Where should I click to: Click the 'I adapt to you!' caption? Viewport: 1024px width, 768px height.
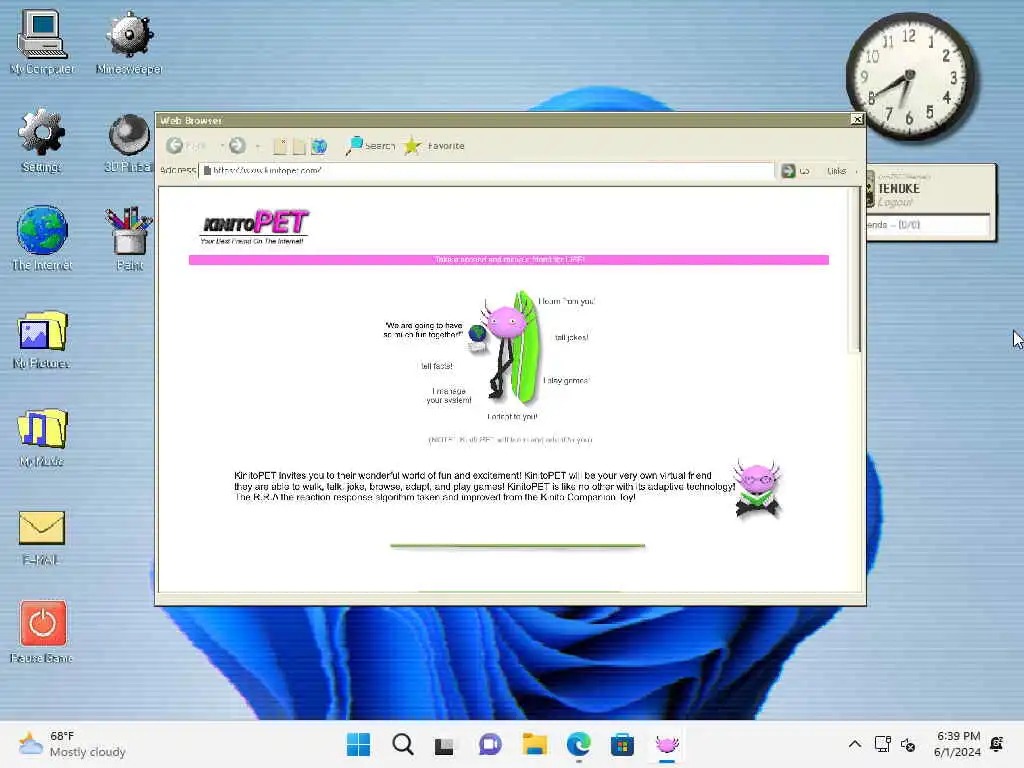[x=512, y=417]
